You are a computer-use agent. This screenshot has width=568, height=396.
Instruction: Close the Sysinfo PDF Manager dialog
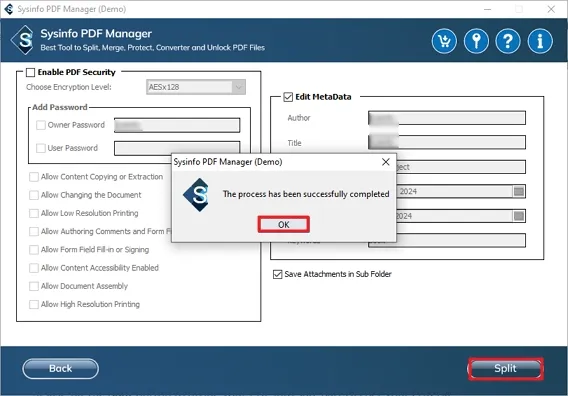(x=386, y=162)
